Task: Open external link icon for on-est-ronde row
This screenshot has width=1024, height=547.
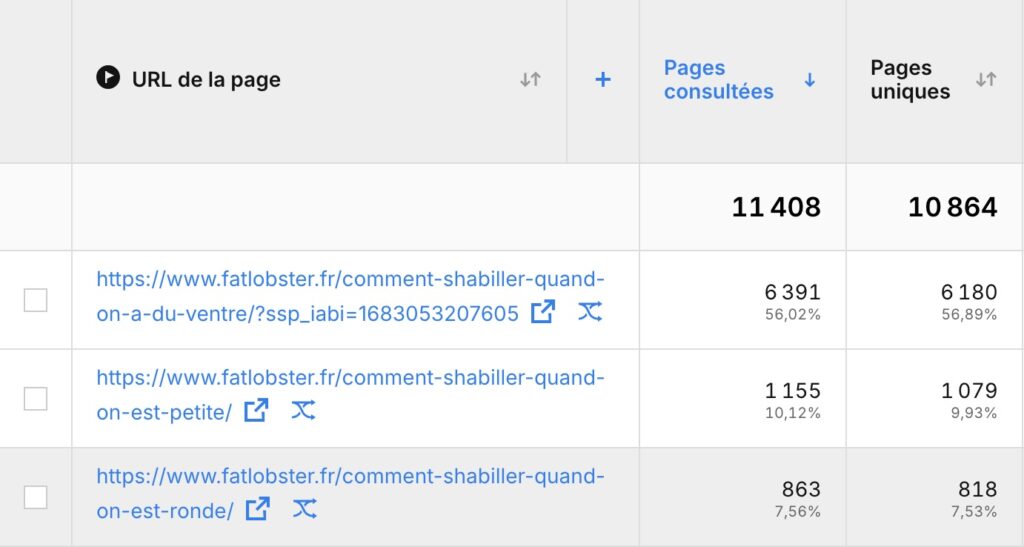Action: coord(257,509)
